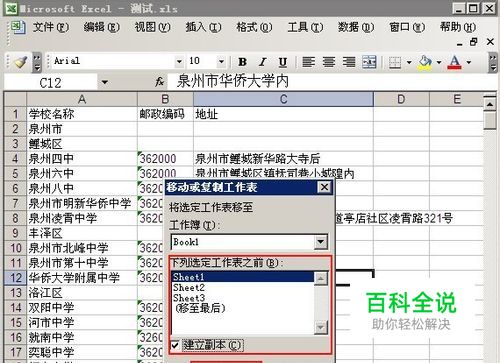Viewport: 500px width, 363px height.
Task: Click cell 泉州四中
Action: click(82, 159)
